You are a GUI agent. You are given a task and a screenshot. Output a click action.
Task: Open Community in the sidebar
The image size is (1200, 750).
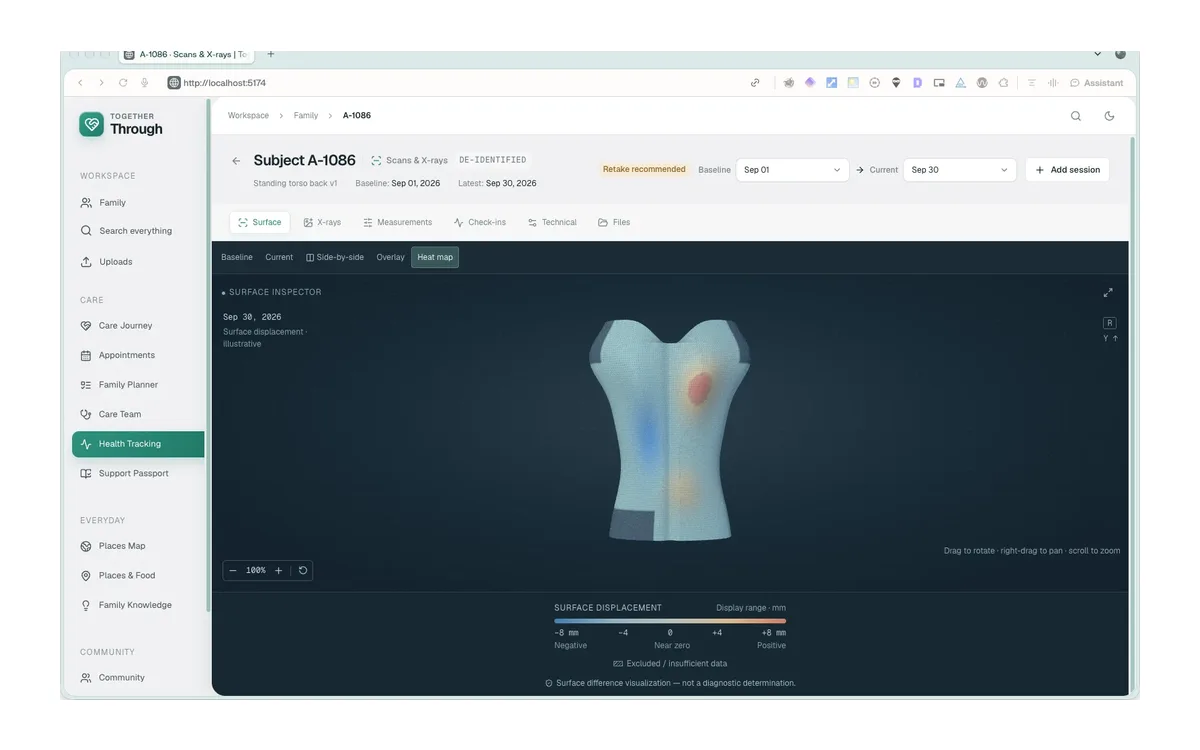click(138, 678)
